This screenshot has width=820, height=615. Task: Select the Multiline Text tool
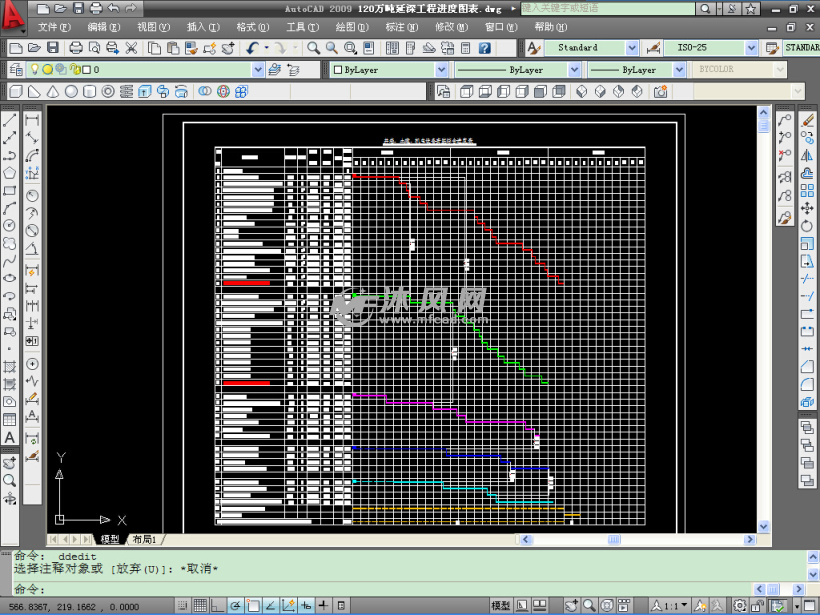point(10,438)
